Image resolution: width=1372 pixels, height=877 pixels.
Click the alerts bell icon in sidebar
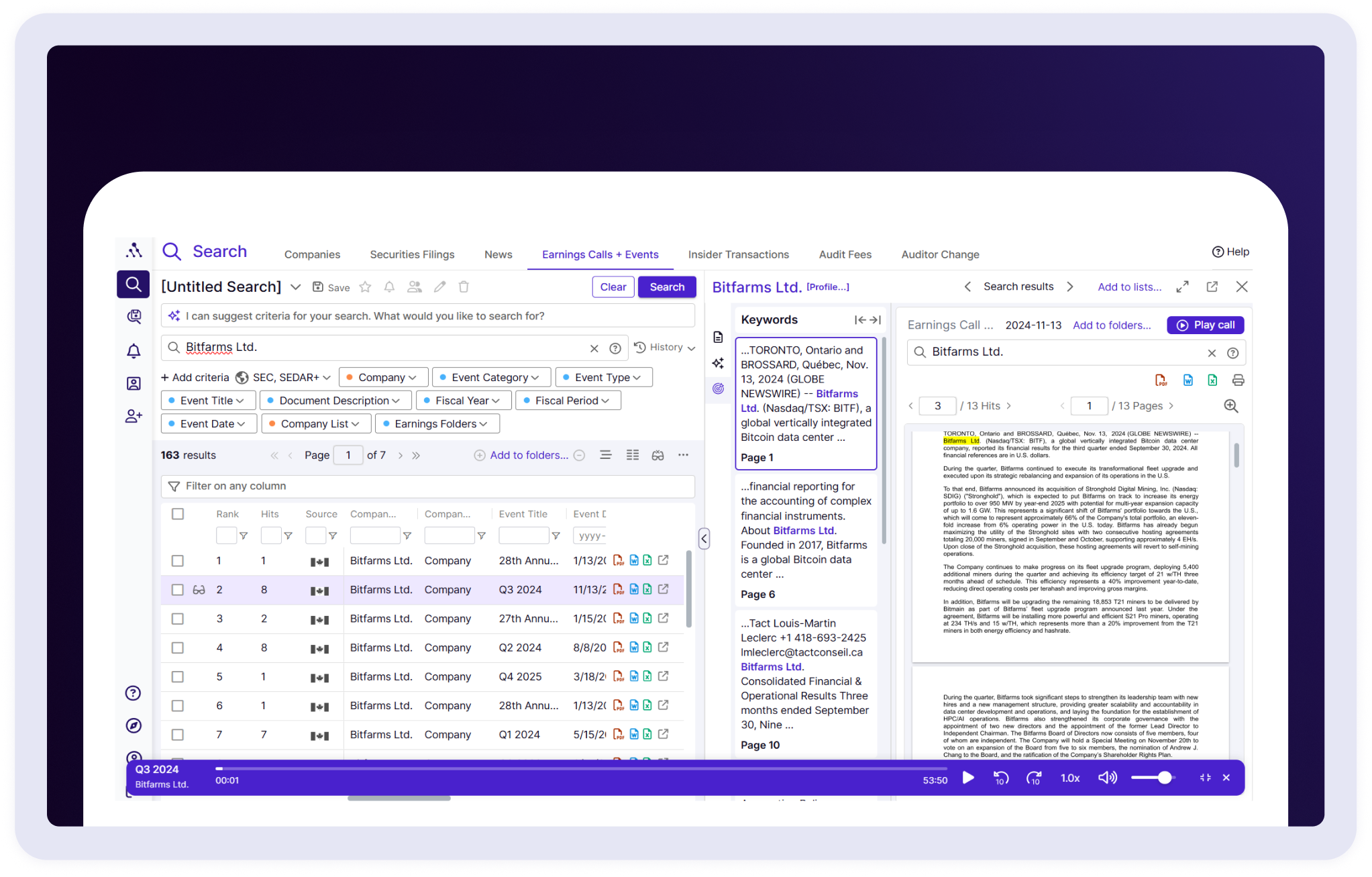point(134,351)
